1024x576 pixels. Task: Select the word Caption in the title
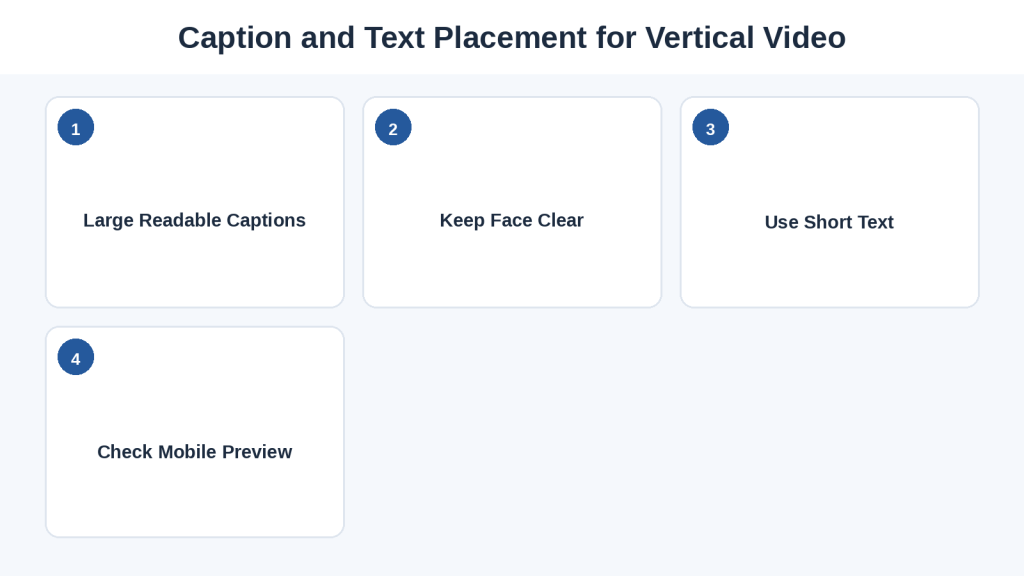pyautogui.click(x=235, y=38)
